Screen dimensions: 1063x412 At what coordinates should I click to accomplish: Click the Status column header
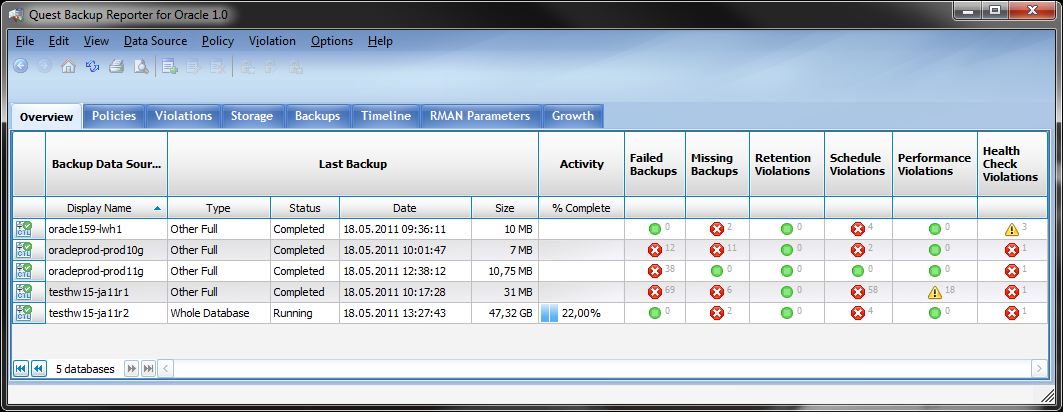tap(304, 208)
